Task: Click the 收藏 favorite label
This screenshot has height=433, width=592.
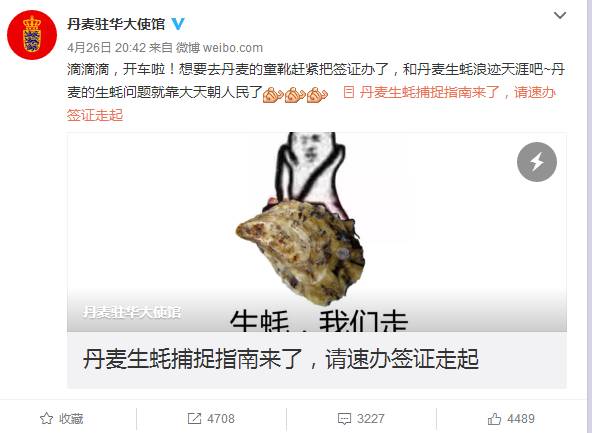Action: click(71, 418)
